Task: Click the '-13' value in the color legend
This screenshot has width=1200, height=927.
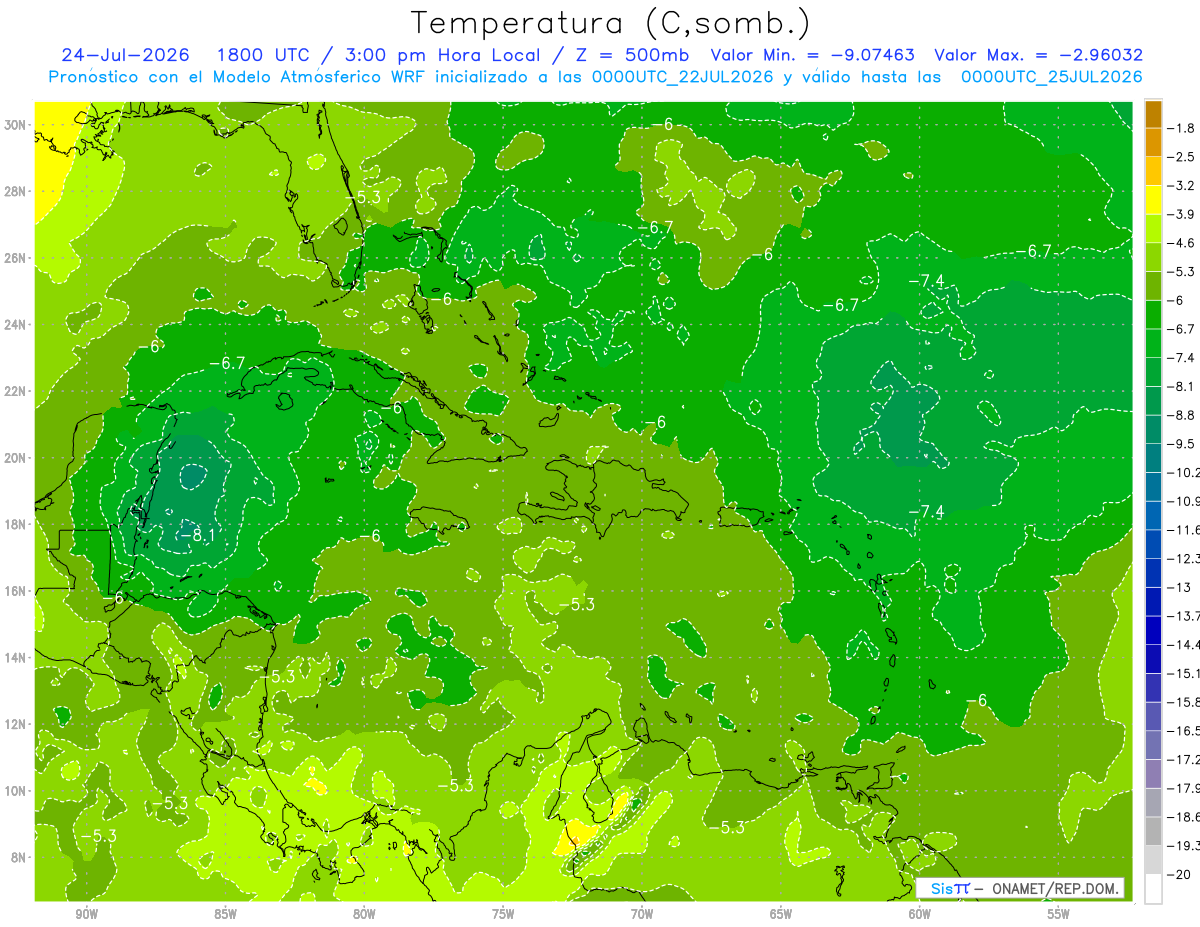Action: click(x=1179, y=587)
